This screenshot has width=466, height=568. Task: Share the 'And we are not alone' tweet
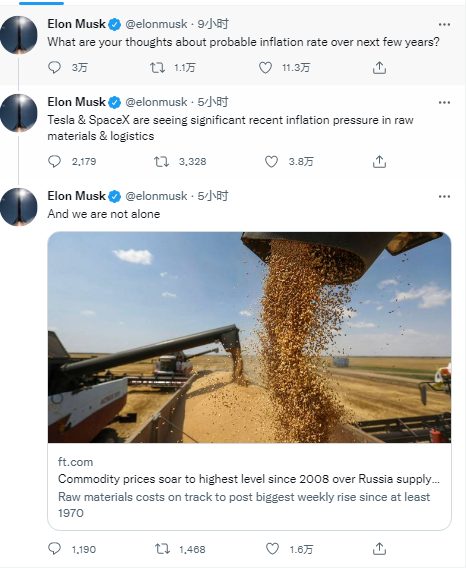click(x=379, y=549)
